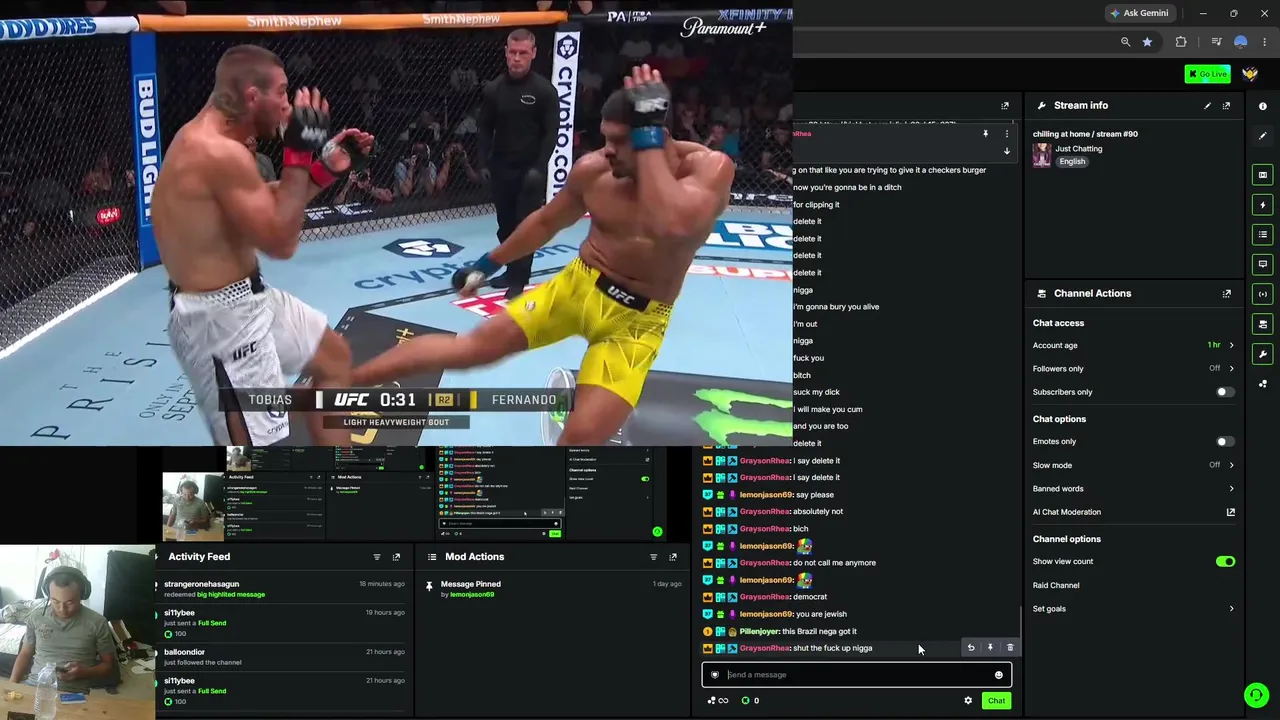Open lemonjason69 link in Mod Actions
1280x720 pixels.
coord(472,595)
